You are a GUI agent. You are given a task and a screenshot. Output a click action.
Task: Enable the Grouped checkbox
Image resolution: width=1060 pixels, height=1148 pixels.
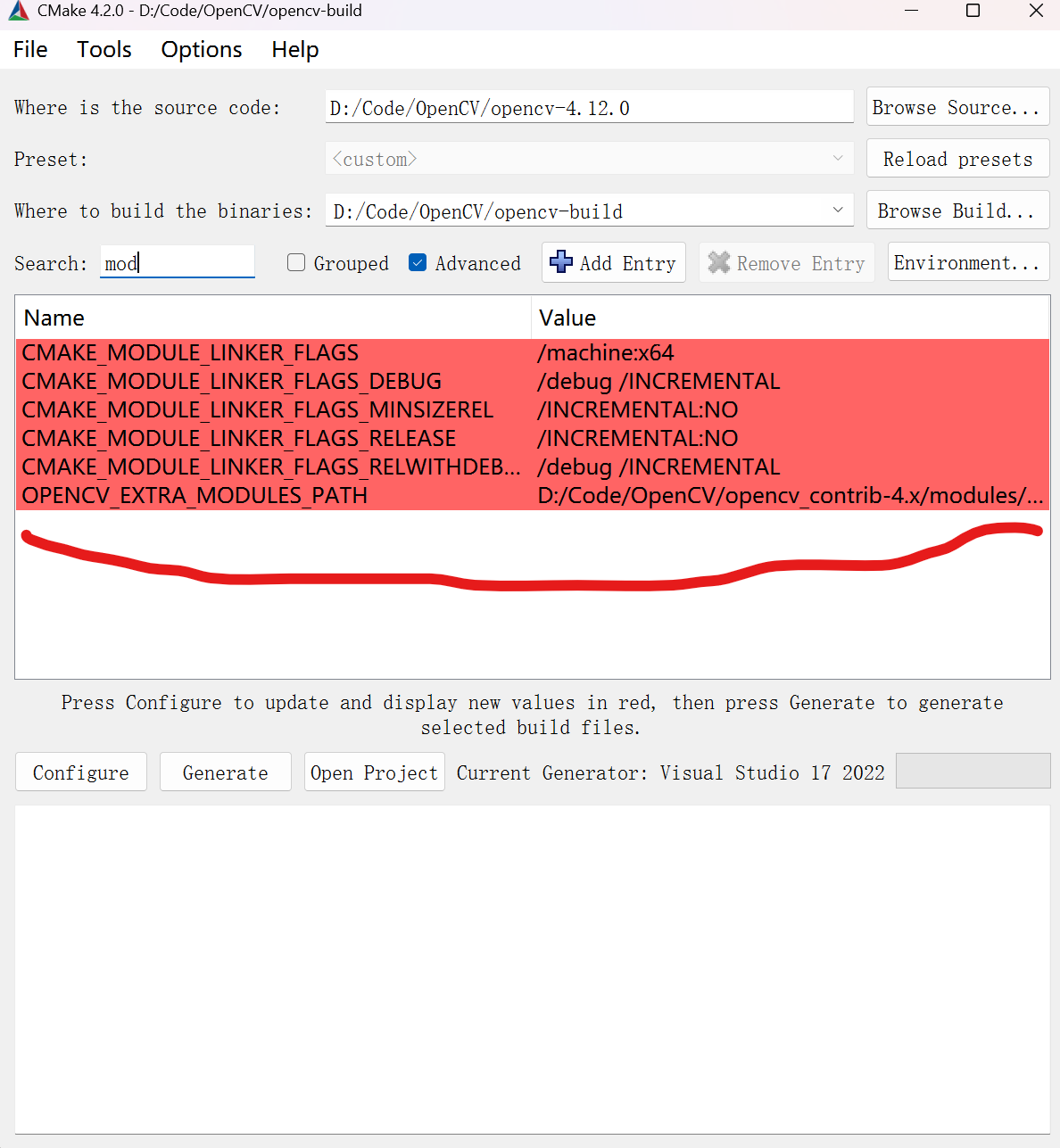pyautogui.click(x=297, y=262)
